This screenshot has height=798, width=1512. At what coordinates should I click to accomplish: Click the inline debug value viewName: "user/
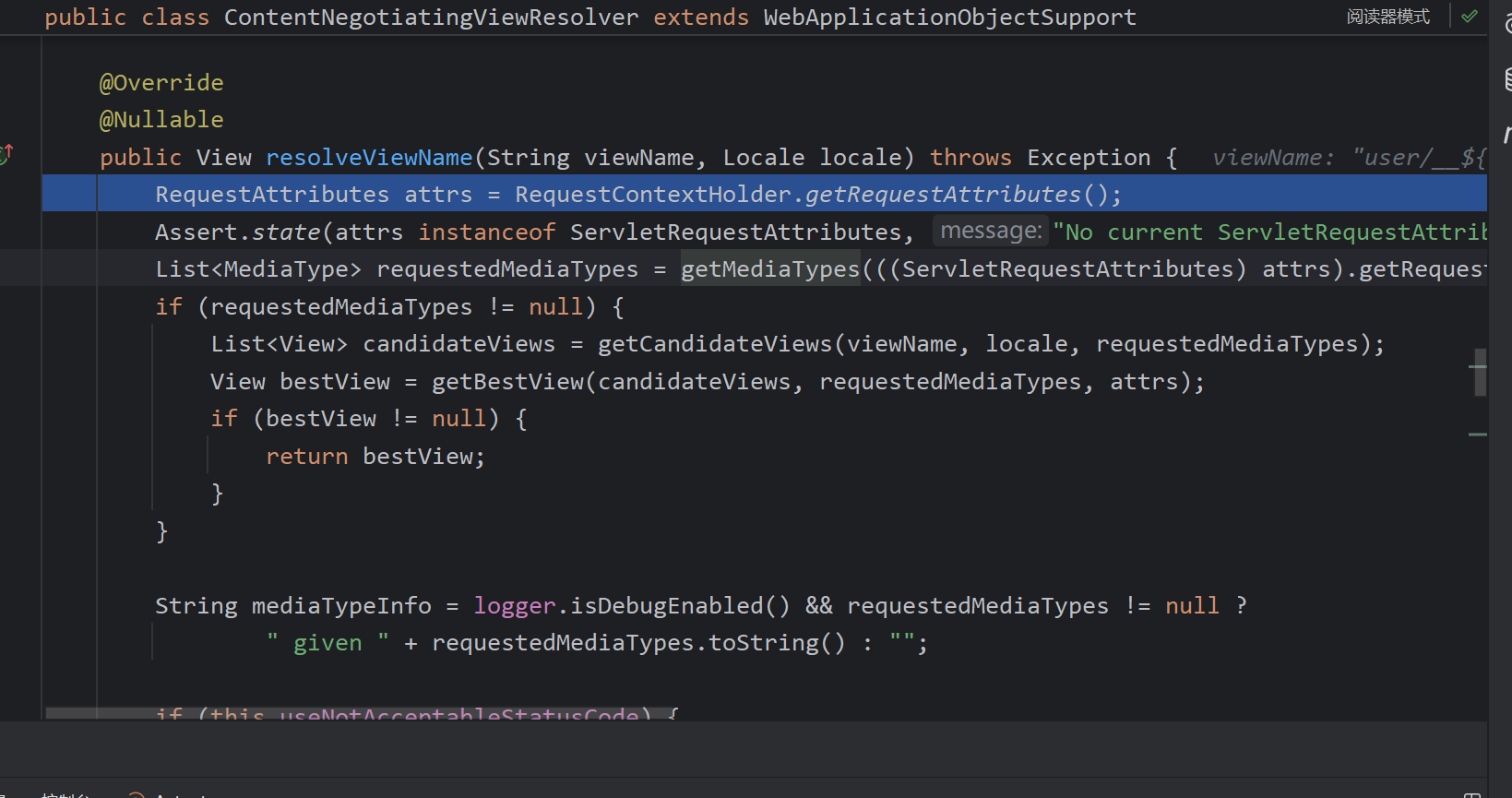pyautogui.click(x=1349, y=158)
